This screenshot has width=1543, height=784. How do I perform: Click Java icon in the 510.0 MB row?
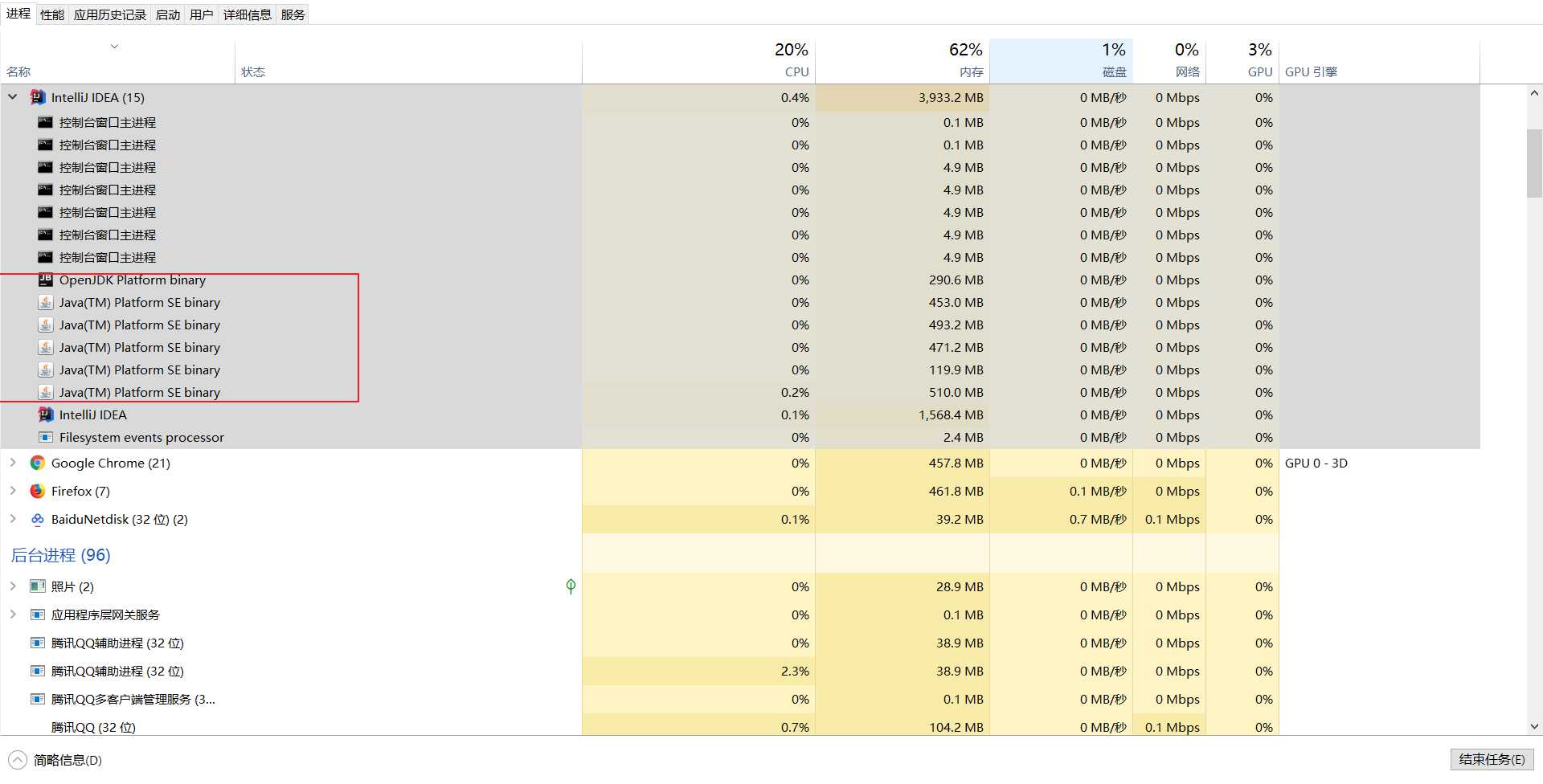point(46,392)
